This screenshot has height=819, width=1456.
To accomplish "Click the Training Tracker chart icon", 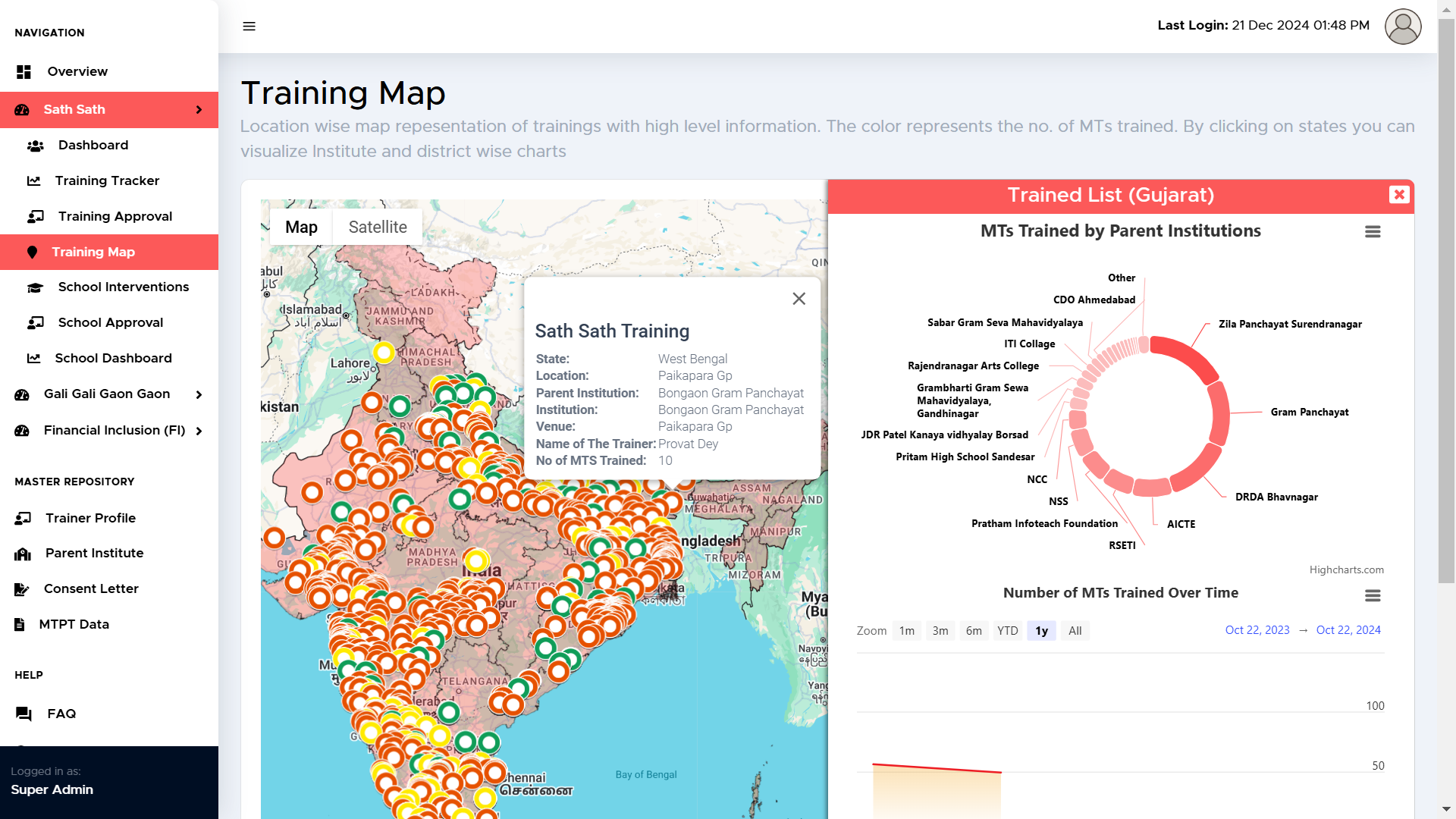I will click(33, 180).
